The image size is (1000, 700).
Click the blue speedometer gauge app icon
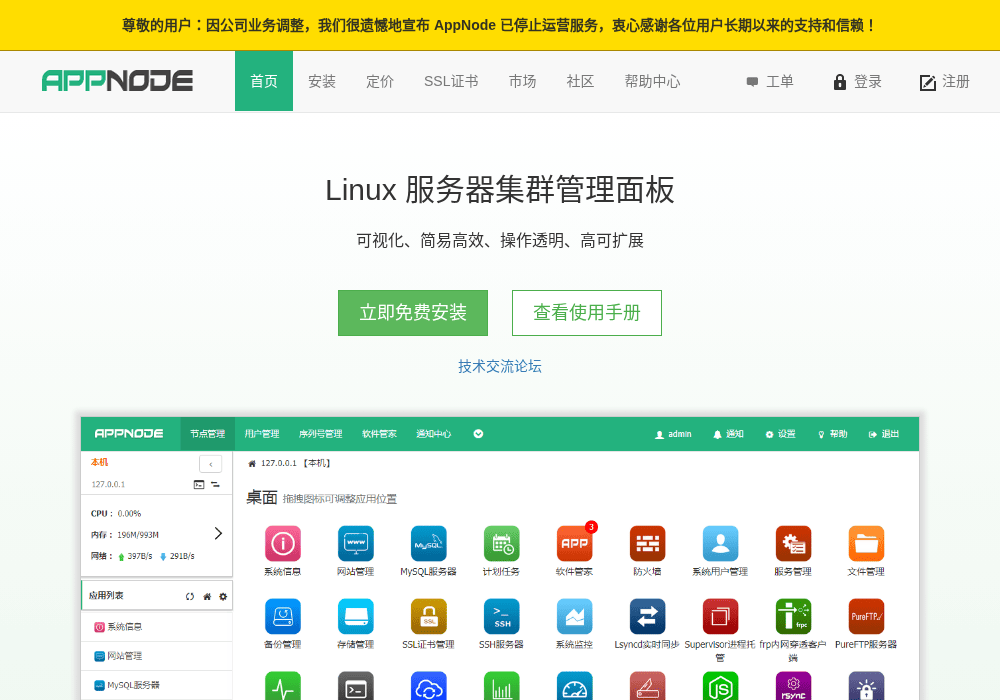pos(575,686)
